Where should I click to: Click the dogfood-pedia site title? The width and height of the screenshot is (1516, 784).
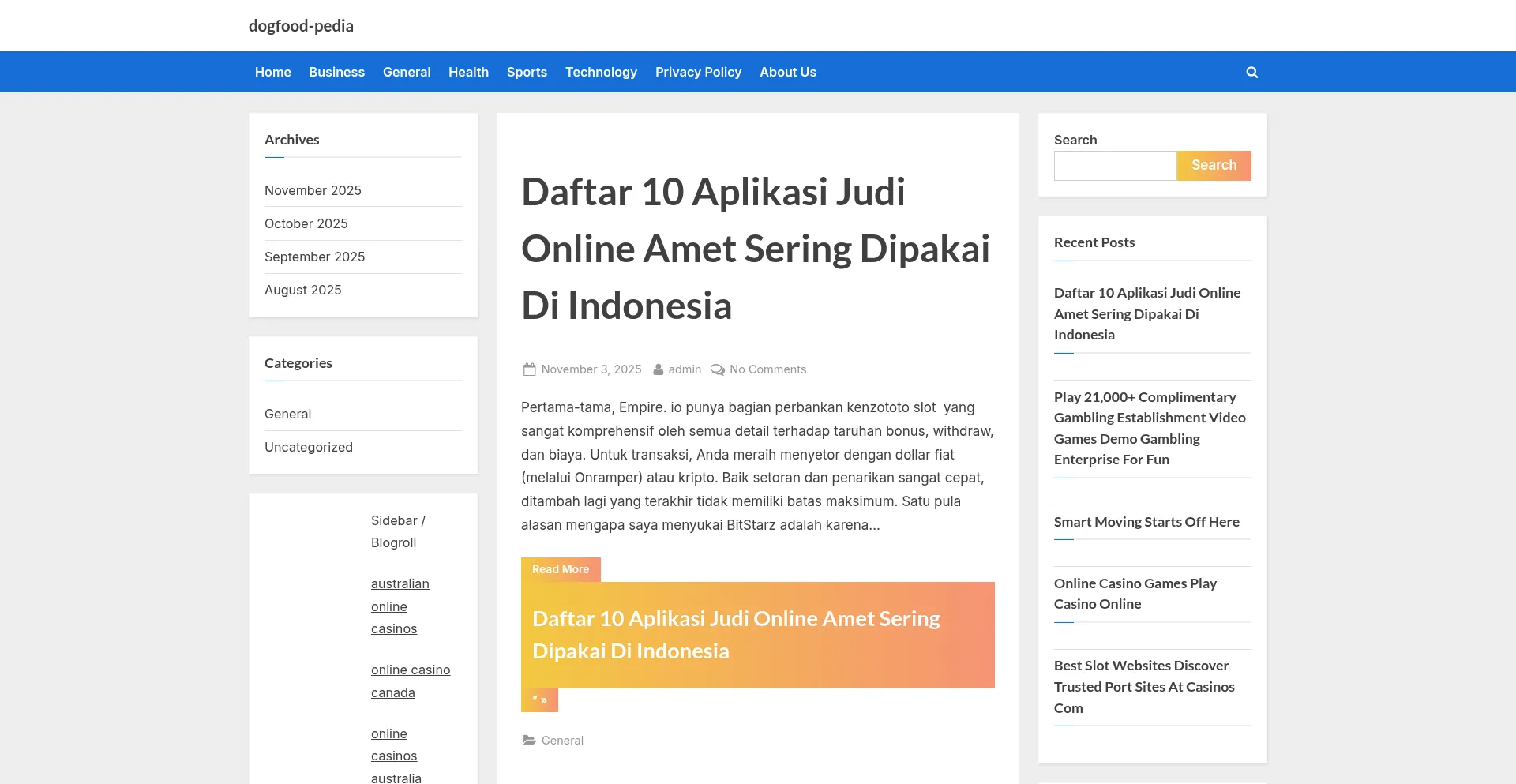[x=301, y=26]
